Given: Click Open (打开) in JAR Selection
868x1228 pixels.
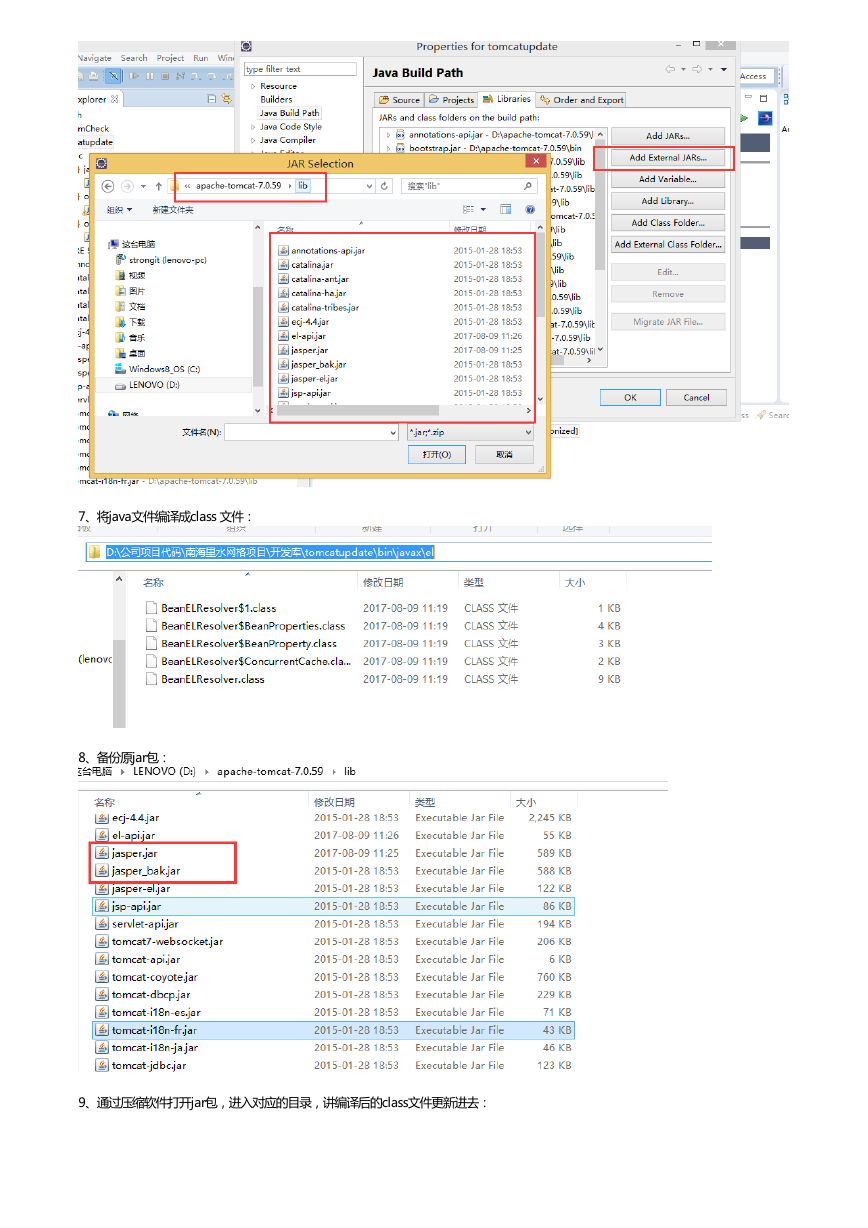Looking at the screenshot, I should (437, 454).
